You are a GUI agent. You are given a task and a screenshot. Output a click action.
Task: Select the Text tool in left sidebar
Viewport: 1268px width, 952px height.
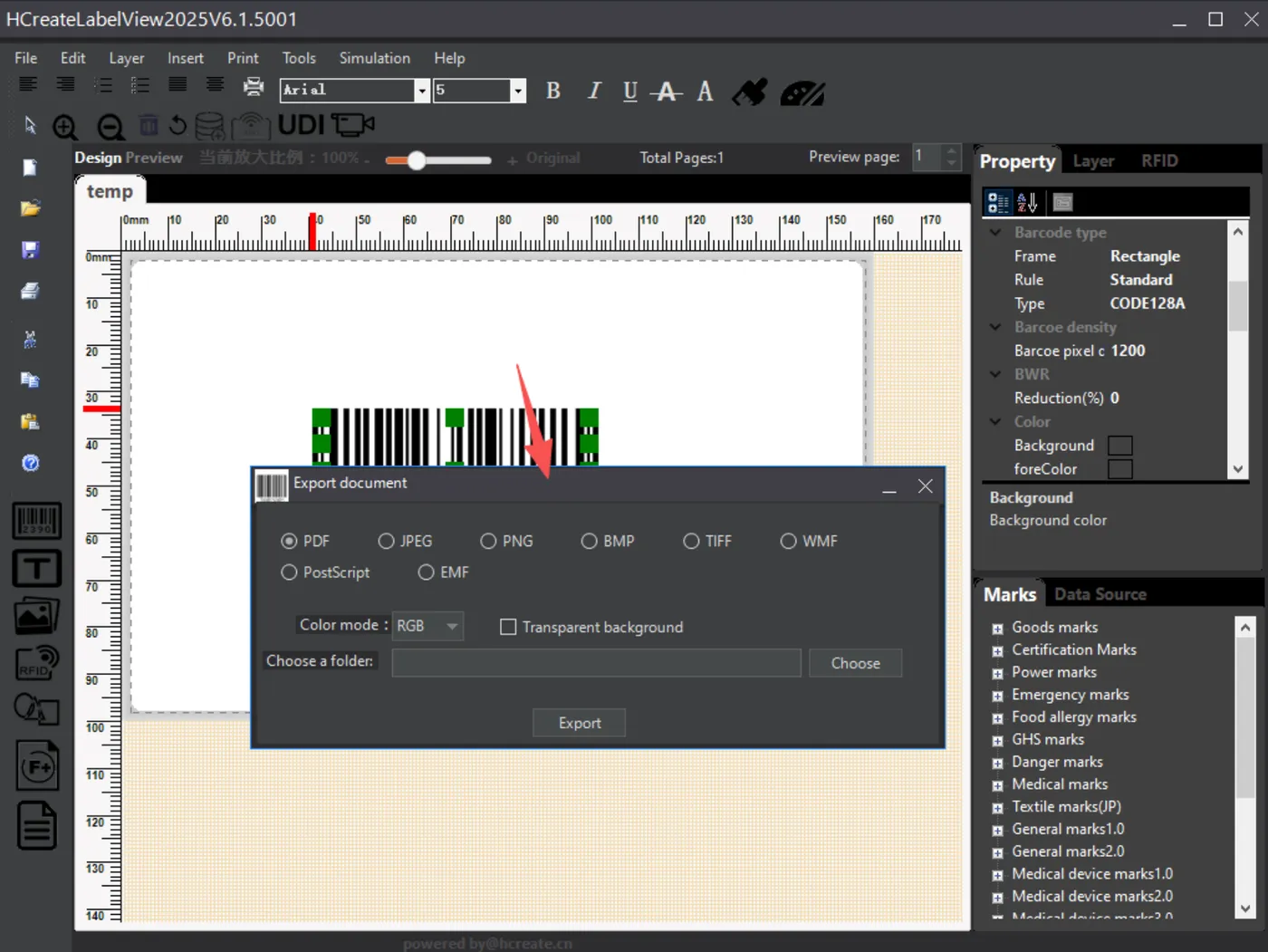coord(36,569)
